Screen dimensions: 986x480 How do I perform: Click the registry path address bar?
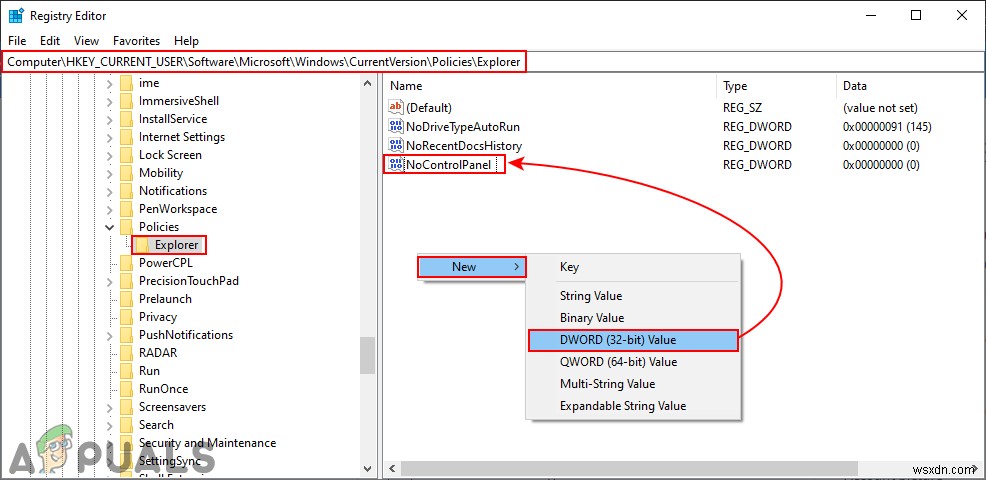point(493,62)
